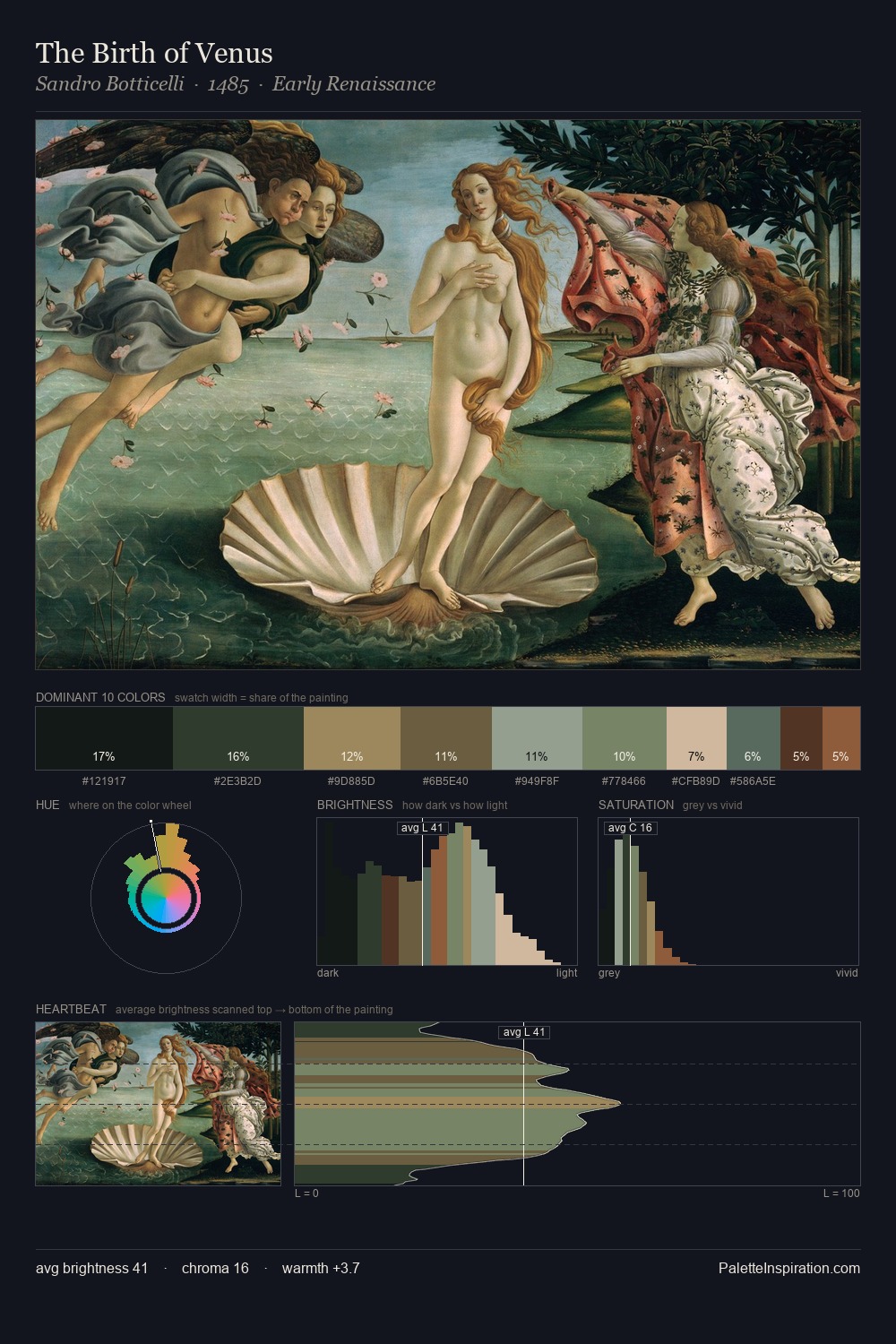Image resolution: width=896 pixels, height=1344 pixels.
Task: Click the avg L 41 label in the Heartbeat chart
Action: click(524, 1032)
